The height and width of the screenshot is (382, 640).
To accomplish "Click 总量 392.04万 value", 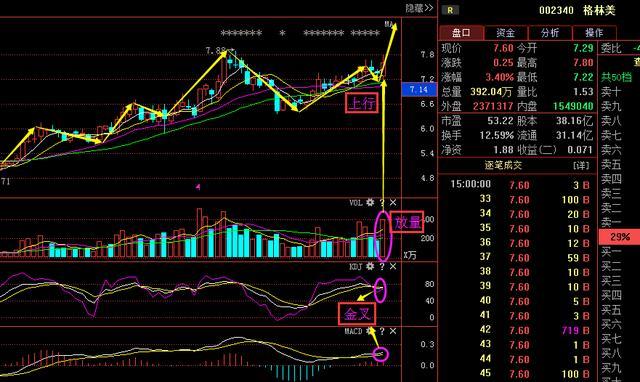I will click(491, 92).
